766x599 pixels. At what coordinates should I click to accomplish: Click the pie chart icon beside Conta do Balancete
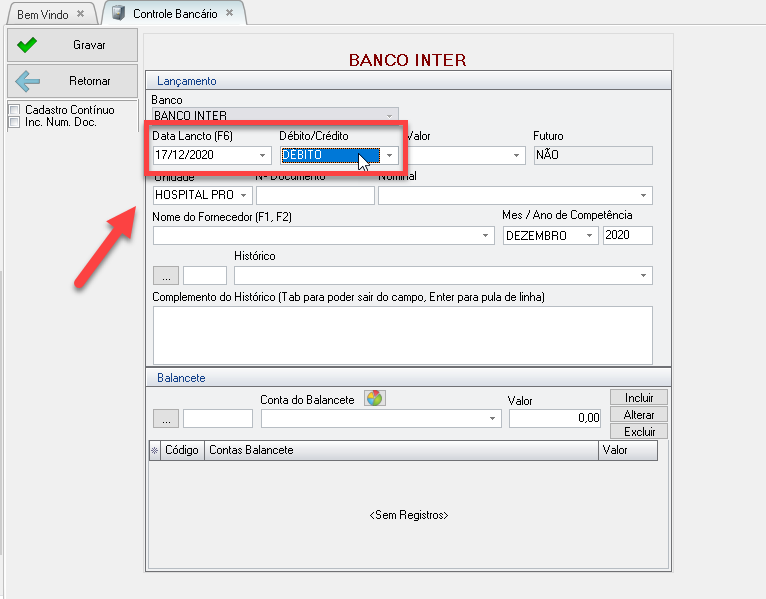tap(375, 398)
